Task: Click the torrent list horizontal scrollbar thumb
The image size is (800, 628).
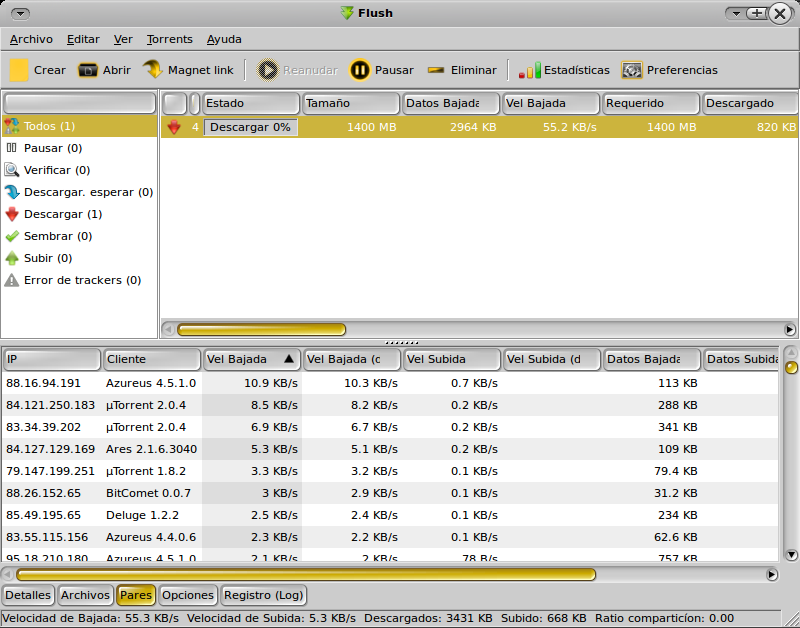Action: (261, 330)
